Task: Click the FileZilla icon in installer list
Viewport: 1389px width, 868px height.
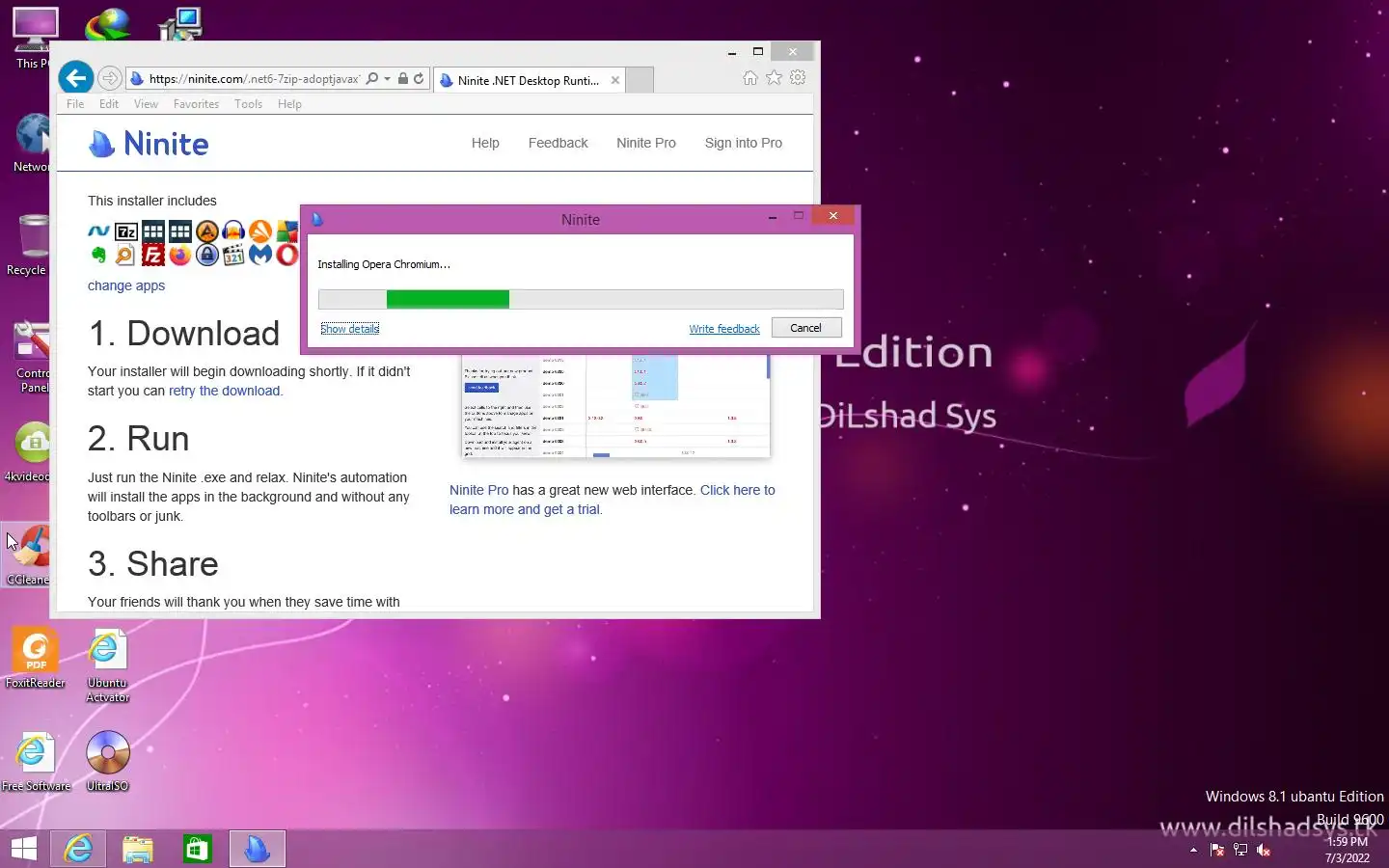Action: point(152,256)
